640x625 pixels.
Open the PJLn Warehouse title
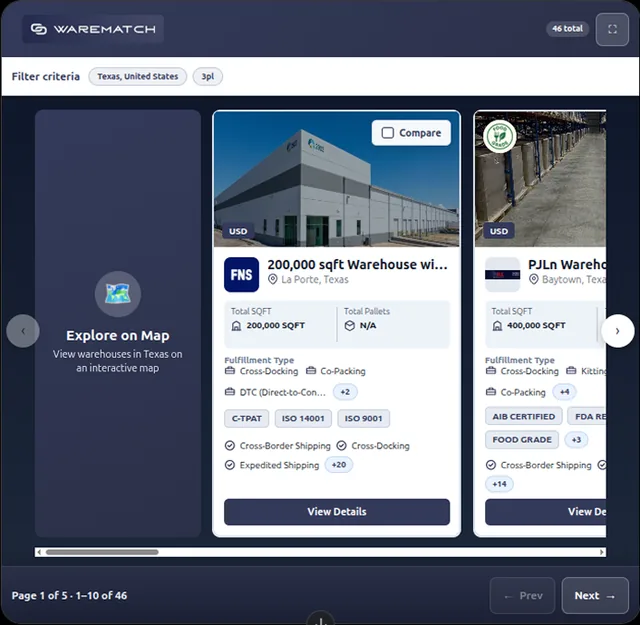567,265
